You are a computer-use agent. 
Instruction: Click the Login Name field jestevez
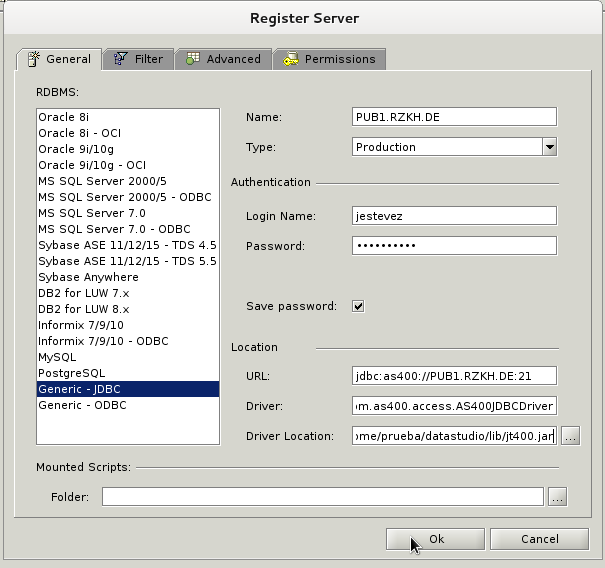(454, 216)
